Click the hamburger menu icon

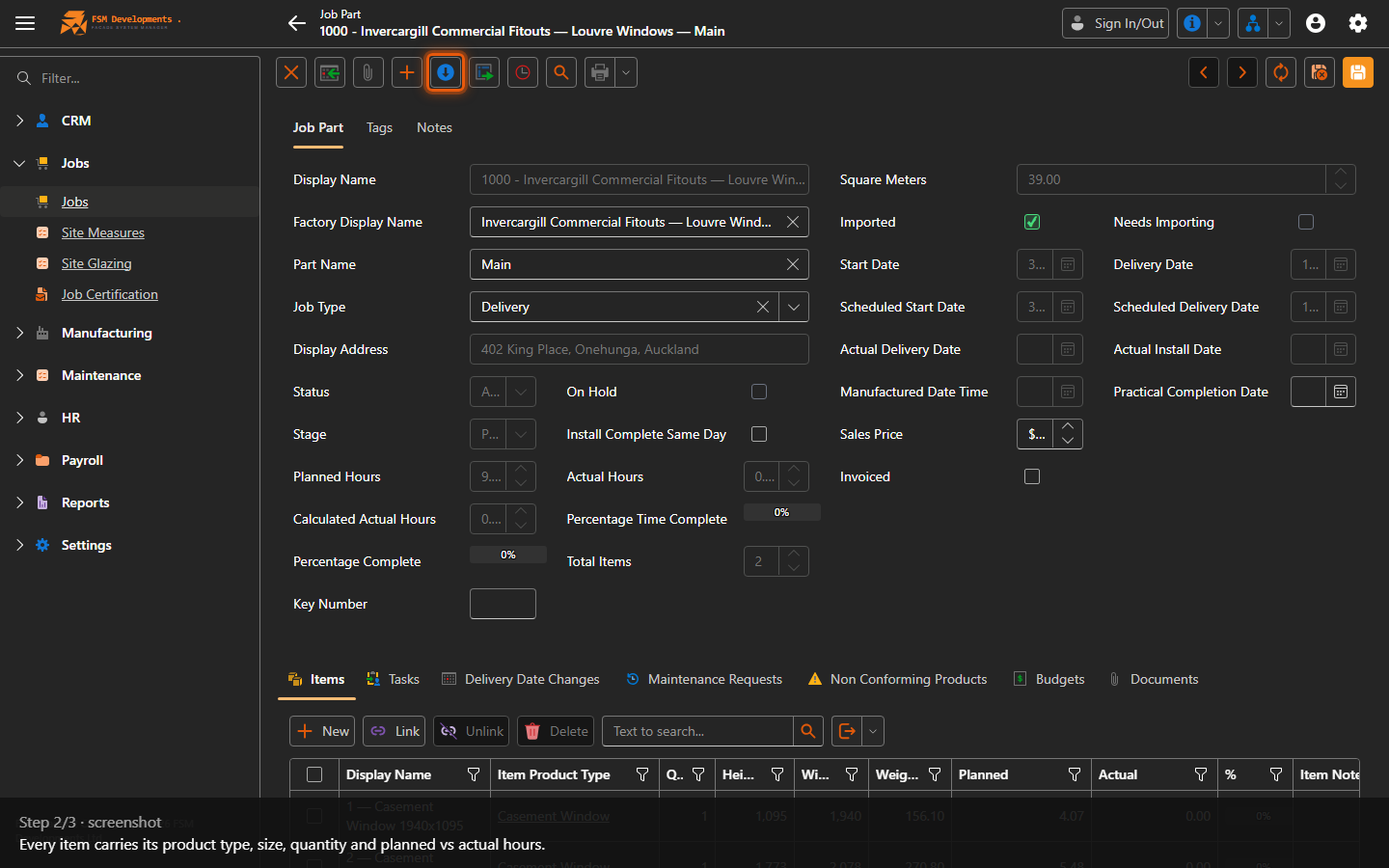coord(25,23)
